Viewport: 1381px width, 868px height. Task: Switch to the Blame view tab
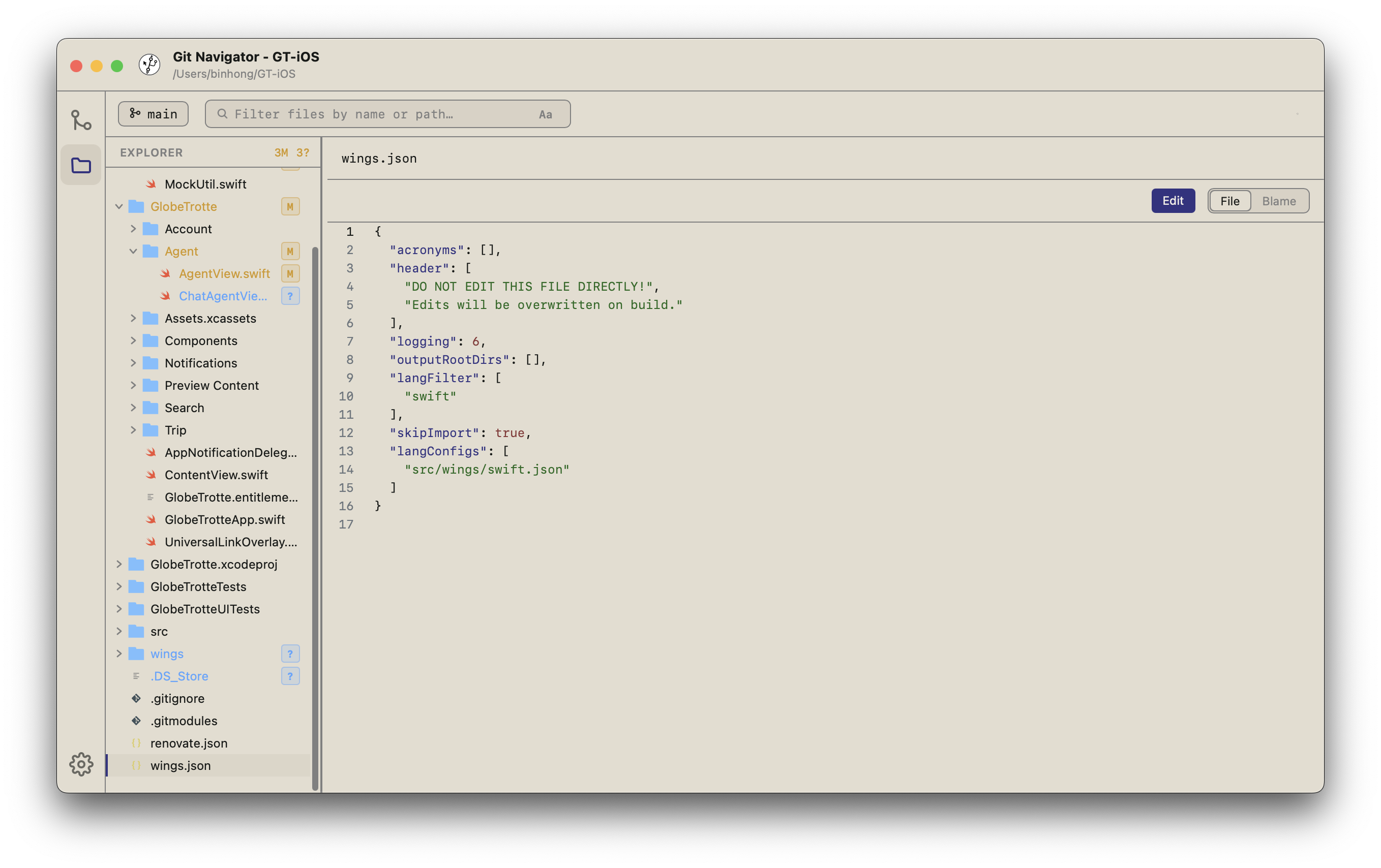(x=1279, y=201)
